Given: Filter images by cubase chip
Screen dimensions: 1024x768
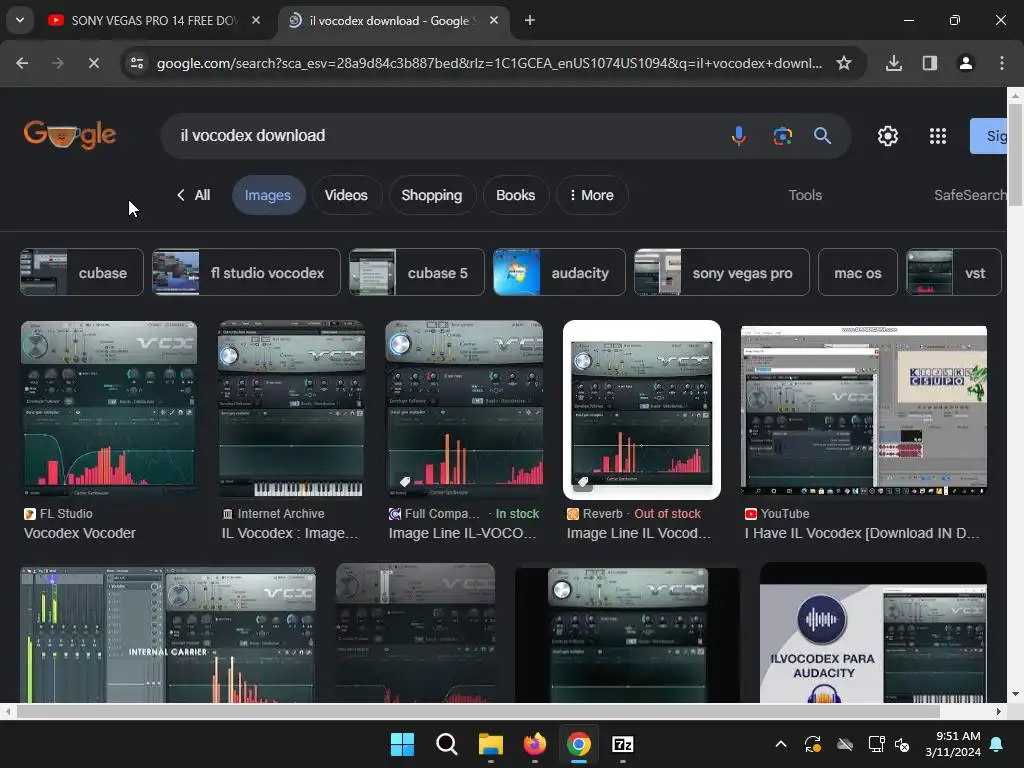Looking at the screenshot, I should click(82, 272).
